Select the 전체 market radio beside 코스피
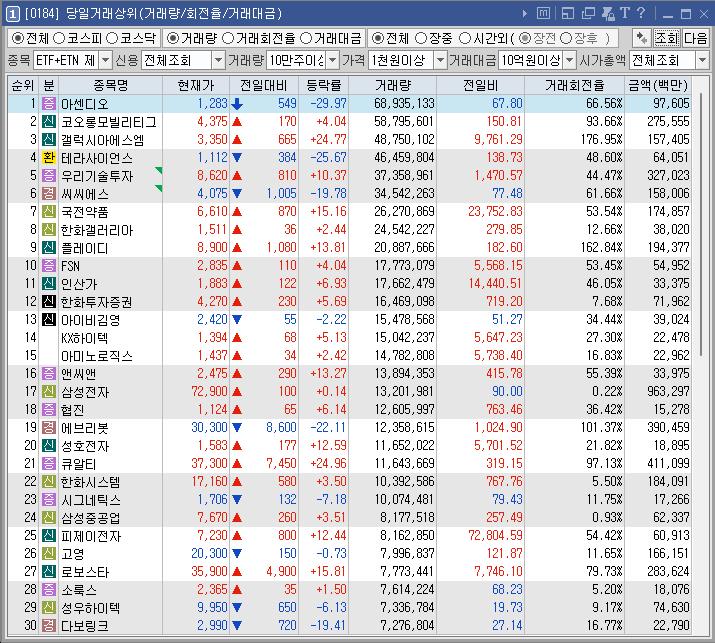 point(17,38)
